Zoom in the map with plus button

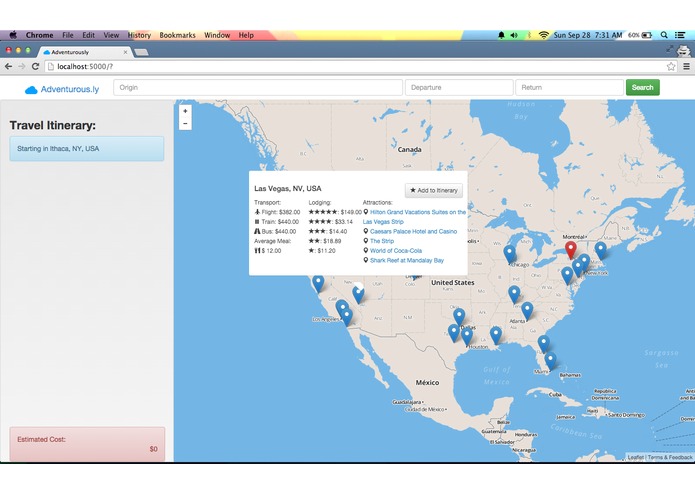click(185, 111)
